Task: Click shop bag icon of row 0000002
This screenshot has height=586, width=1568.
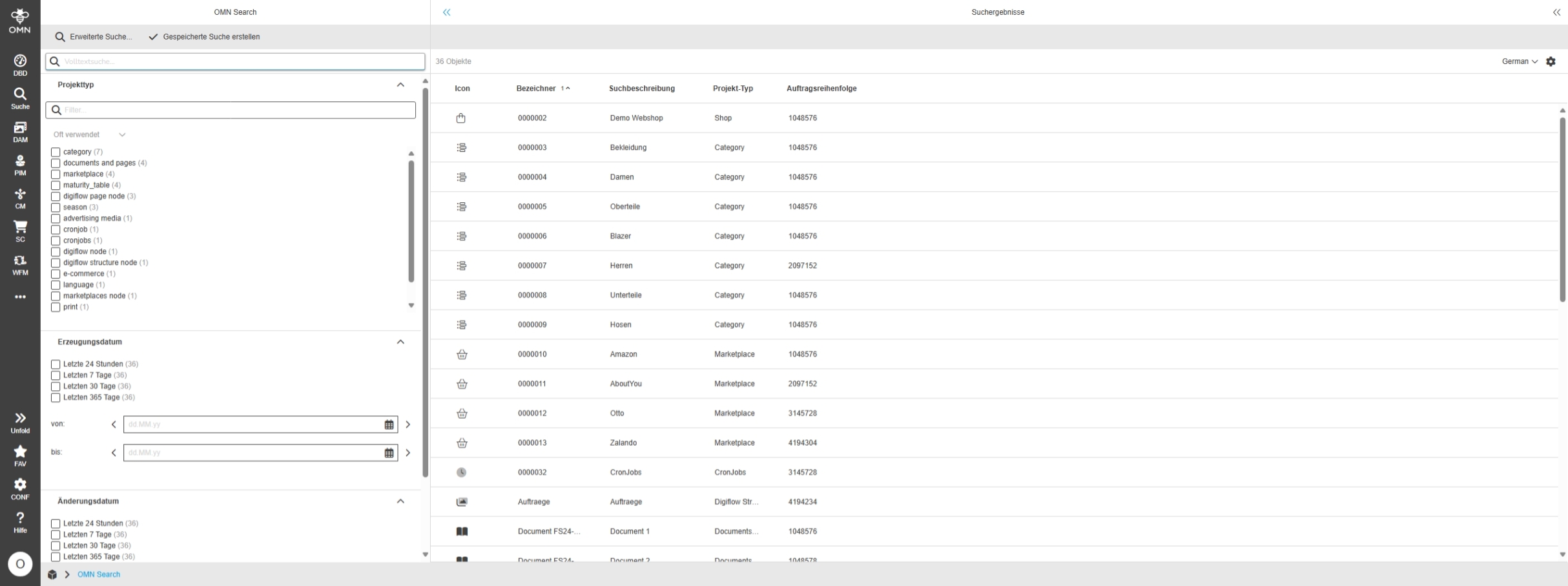Action: click(461, 118)
